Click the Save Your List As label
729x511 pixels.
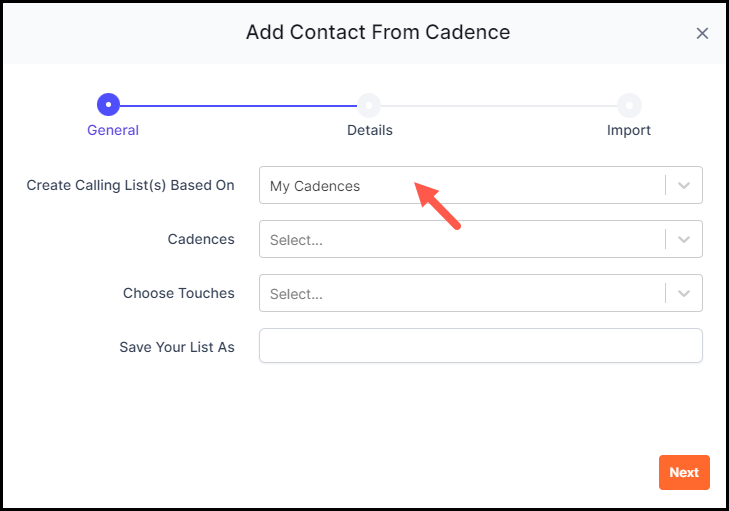pos(177,347)
